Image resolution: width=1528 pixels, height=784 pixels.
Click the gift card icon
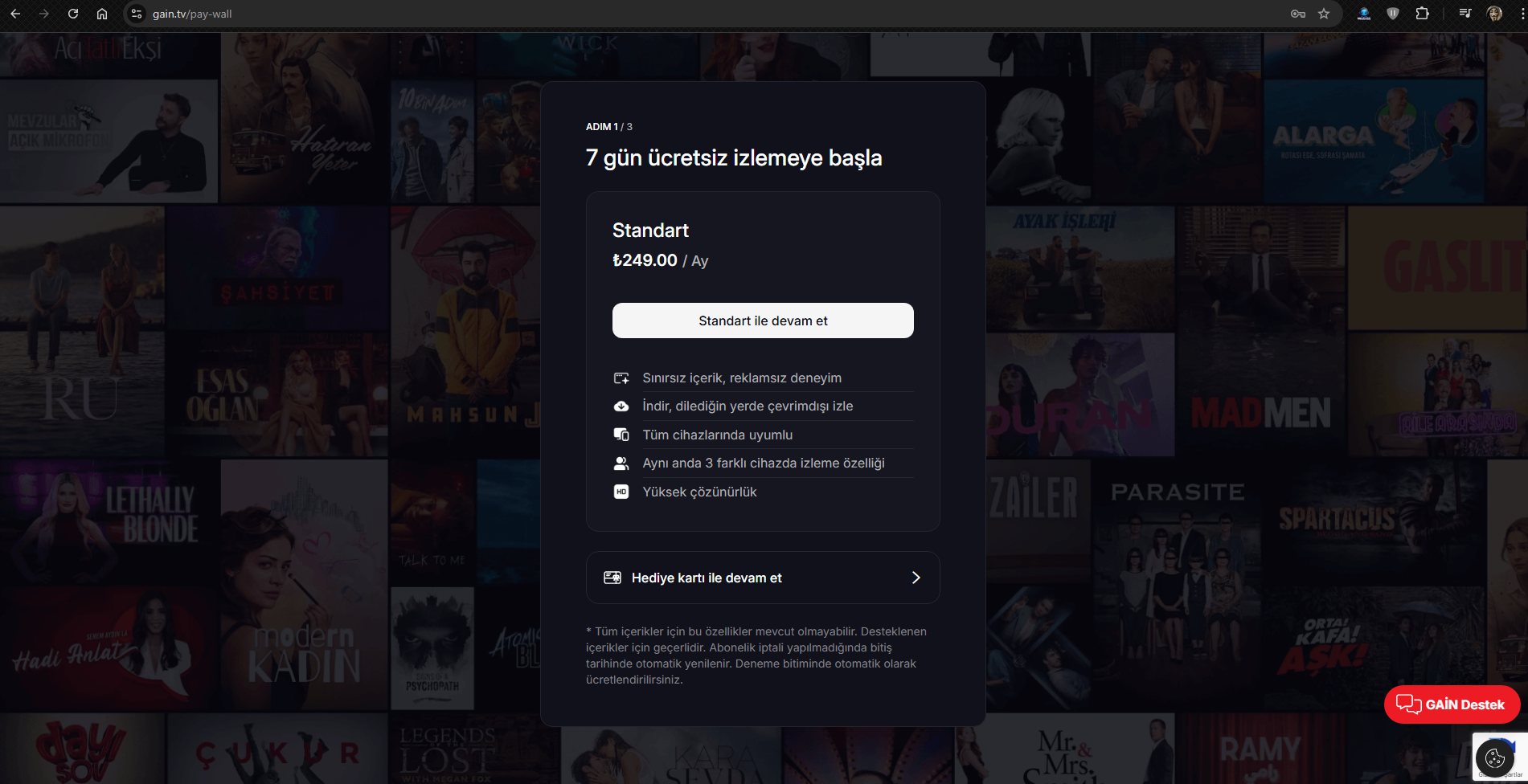(612, 578)
